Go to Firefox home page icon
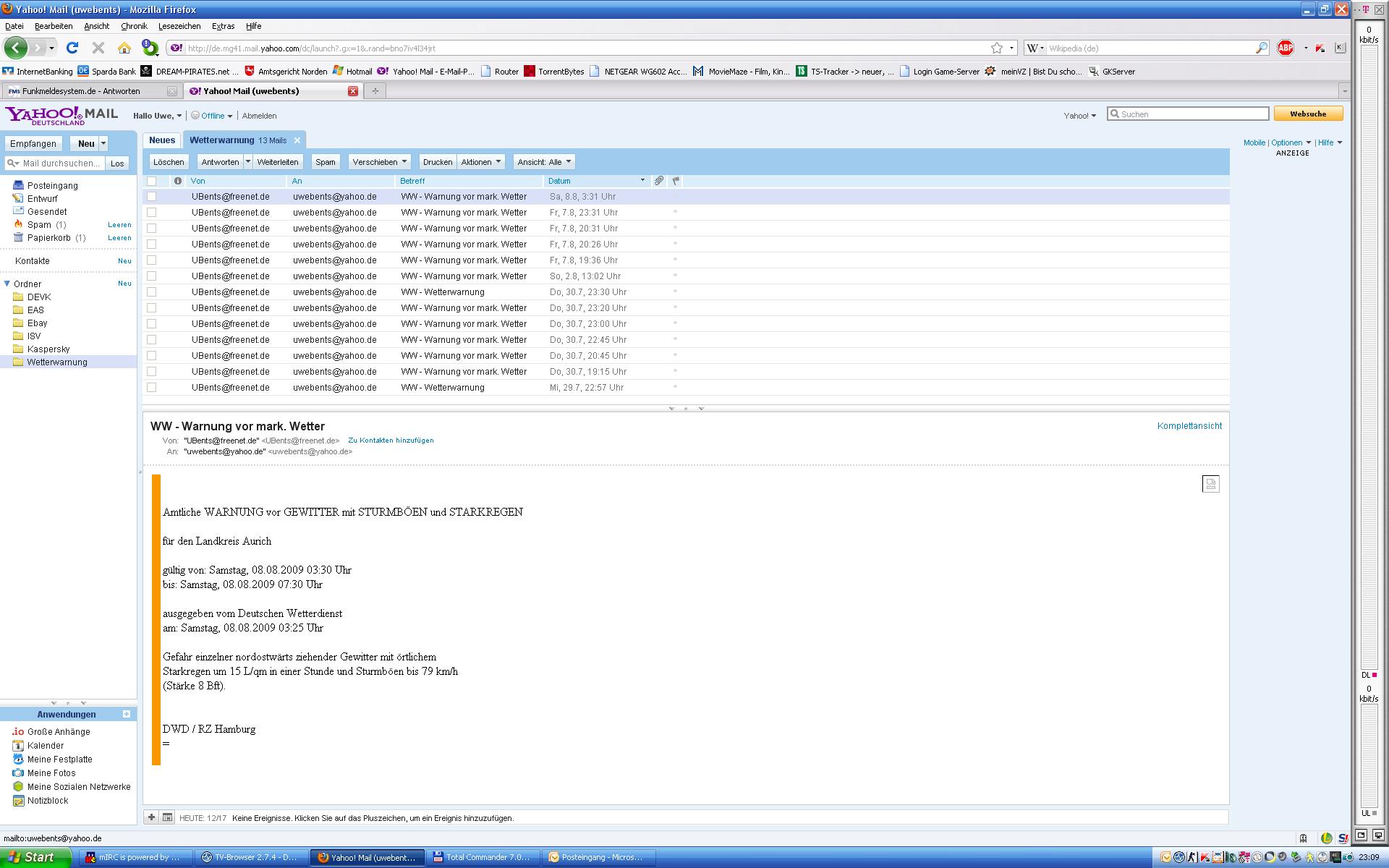The width and height of the screenshot is (1389, 868). coord(124,48)
